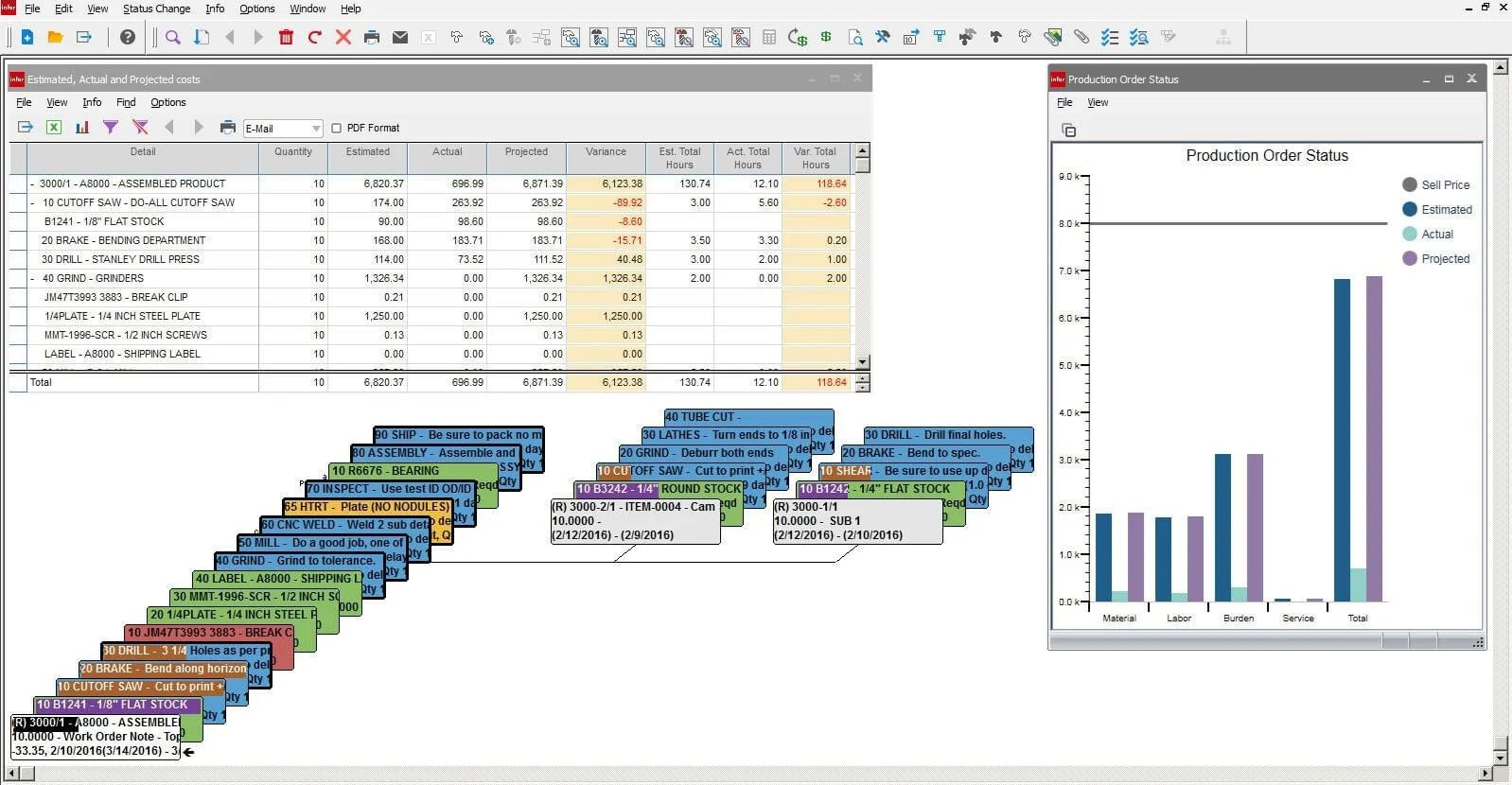The width and height of the screenshot is (1512, 785).
Task: Select the 10 R6676 - BEARING box
Action: point(413,471)
